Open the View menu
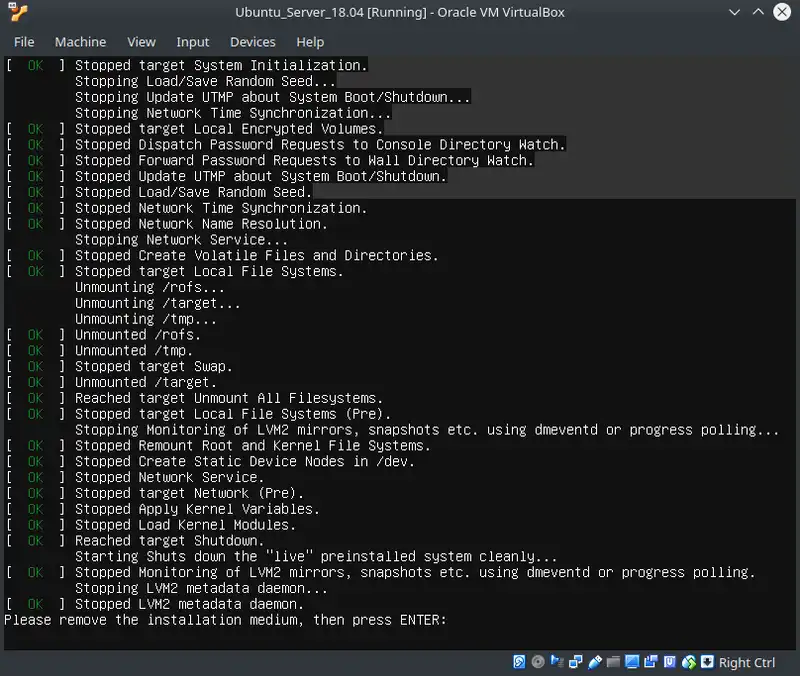 (x=141, y=42)
